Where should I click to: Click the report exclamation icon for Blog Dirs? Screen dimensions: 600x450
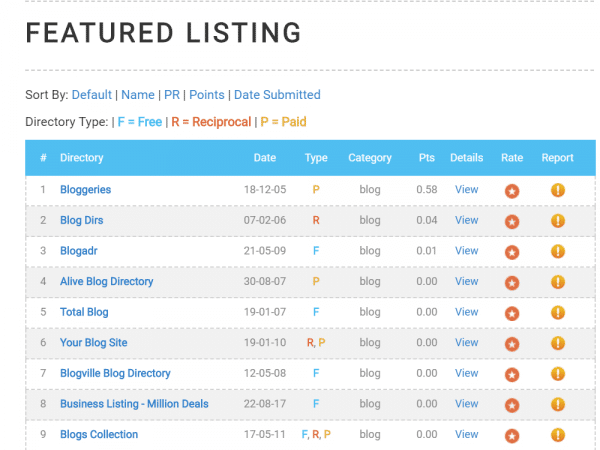[x=558, y=220]
